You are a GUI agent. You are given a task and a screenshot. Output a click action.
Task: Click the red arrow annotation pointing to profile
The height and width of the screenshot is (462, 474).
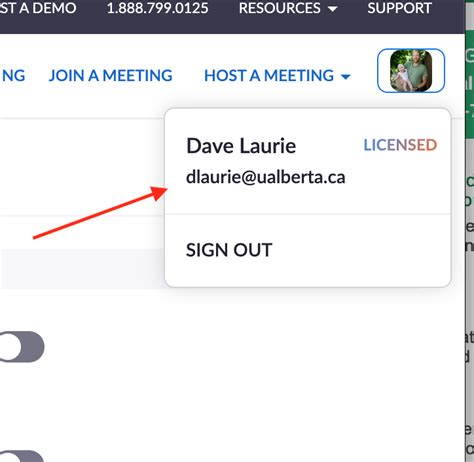click(x=100, y=212)
